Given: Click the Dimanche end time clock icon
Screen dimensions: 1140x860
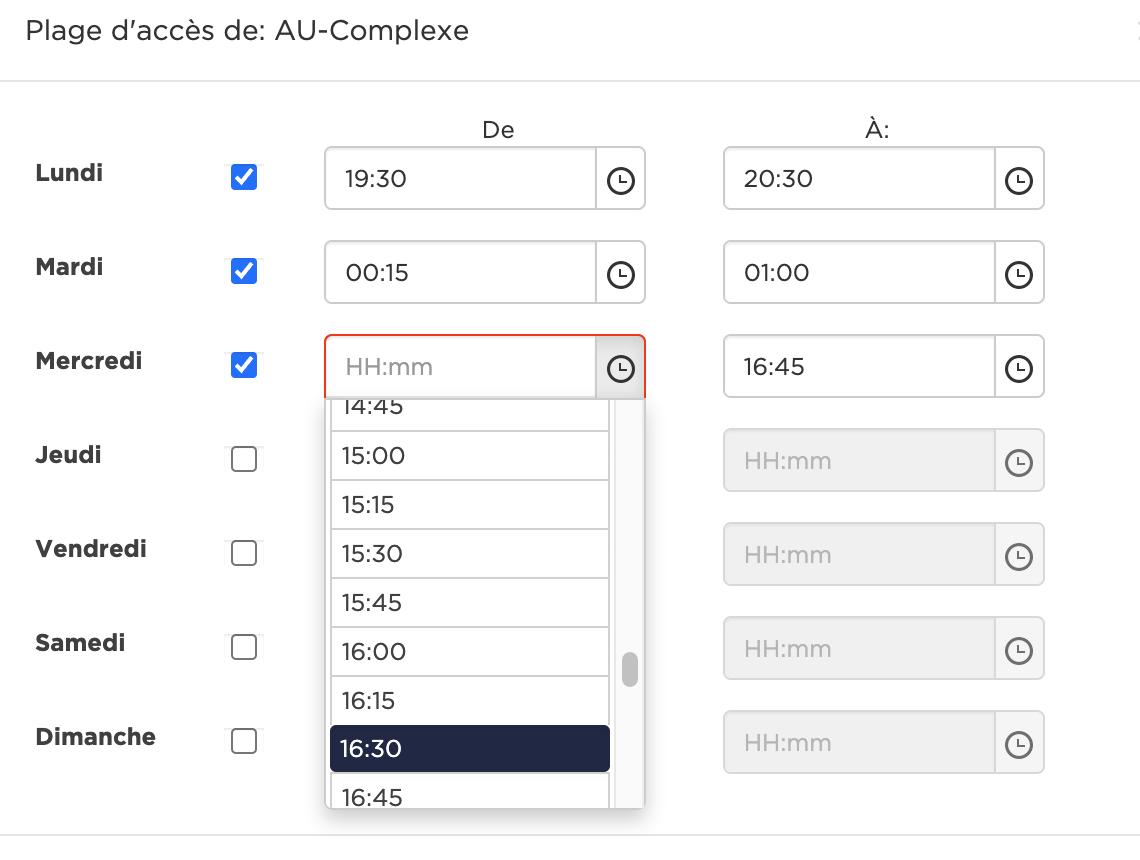Looking at the screenshot, I should click(x=1019, y=744).
